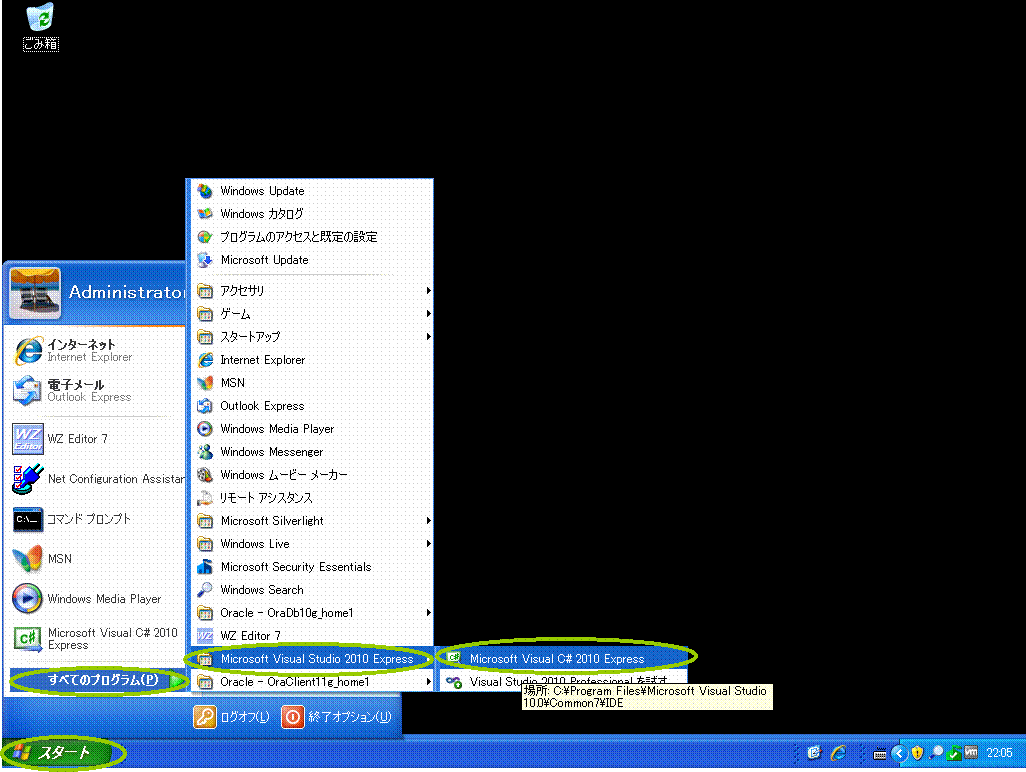Screen dimensions: 1026x772
Task: Open すべてのプログラム(P) list
Action: (x=98, y=680)
